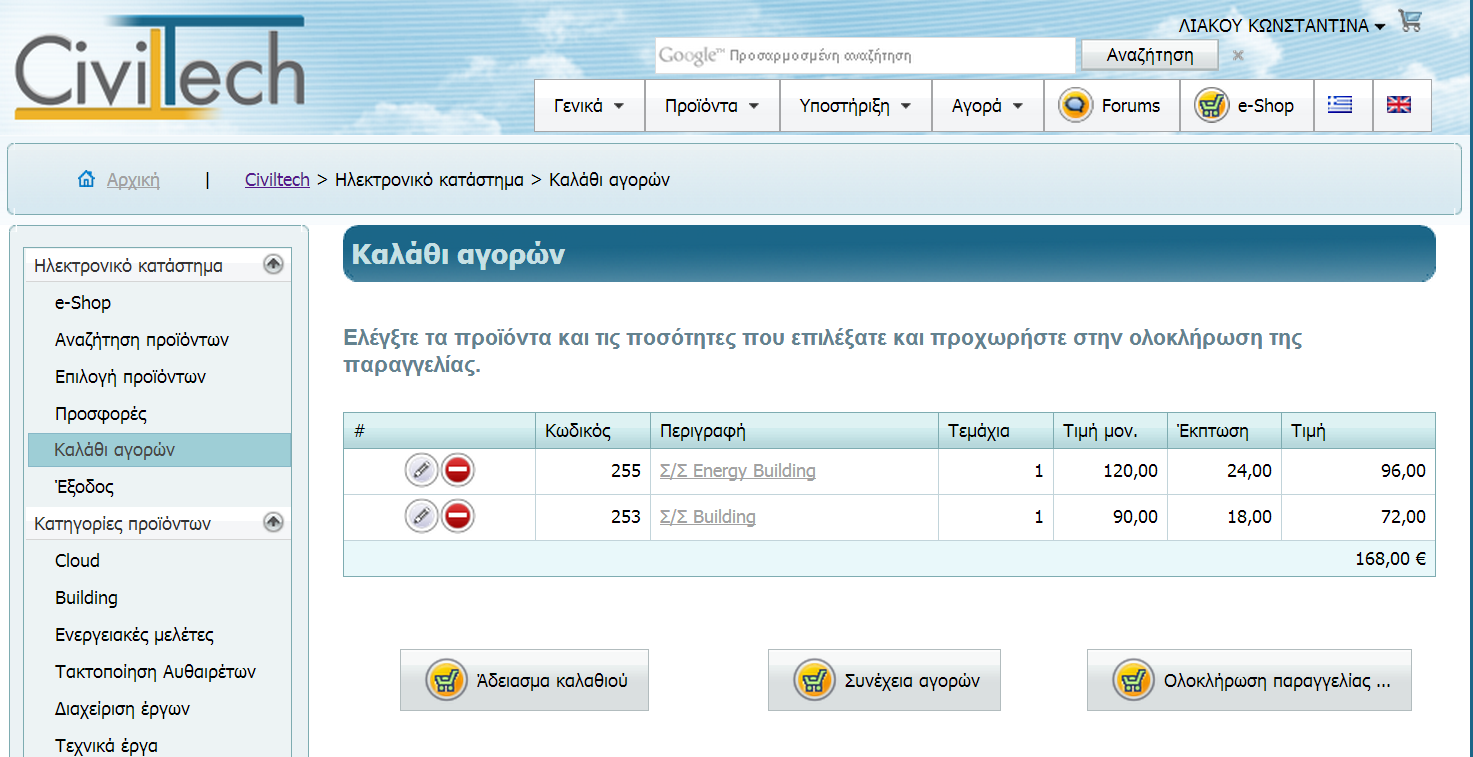This screenshot has width=1473, height=757.
Task: Edit the Σ/Σ Energy Building cart row
Action: click(x=422, y=470)
